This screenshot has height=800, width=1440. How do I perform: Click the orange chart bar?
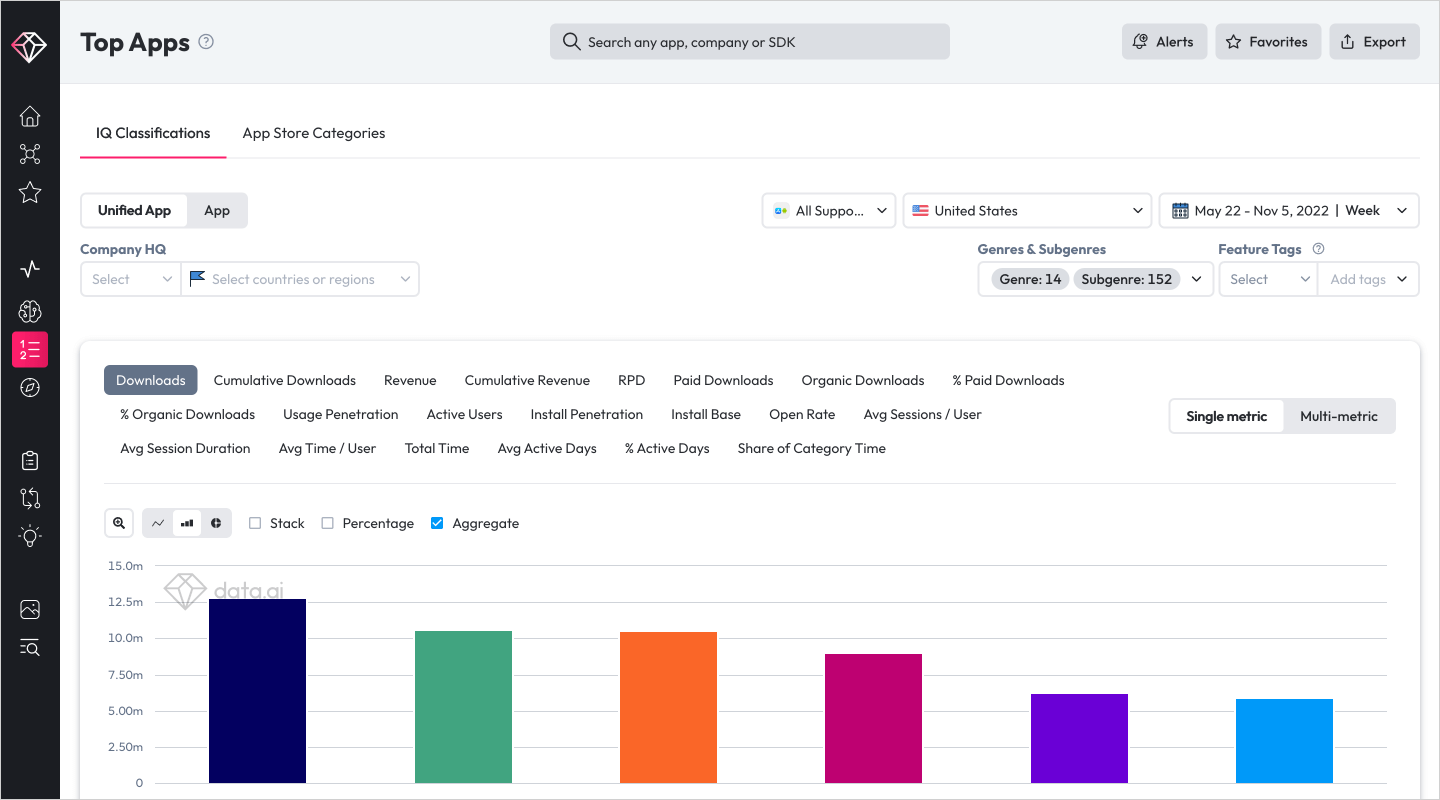coord(668,707)
